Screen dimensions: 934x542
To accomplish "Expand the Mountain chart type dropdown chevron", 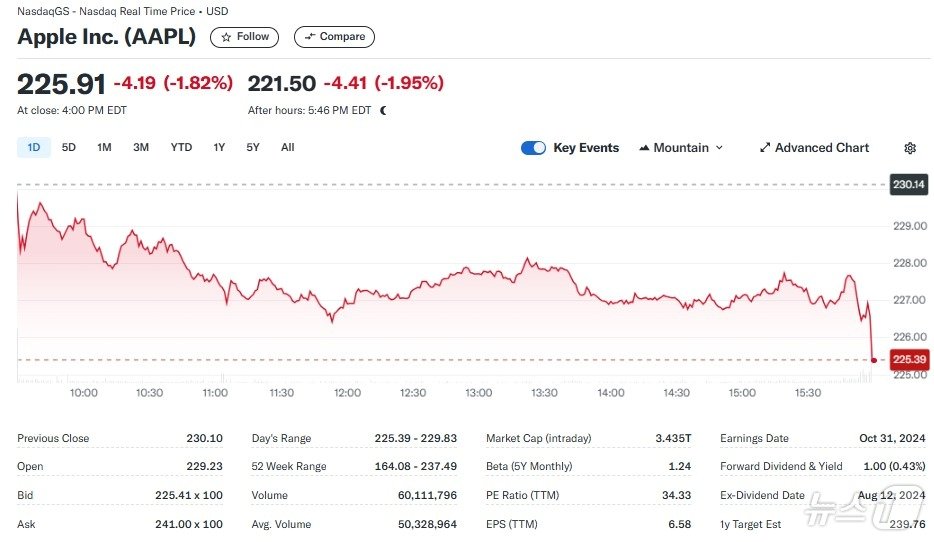I will pos(718,148).
